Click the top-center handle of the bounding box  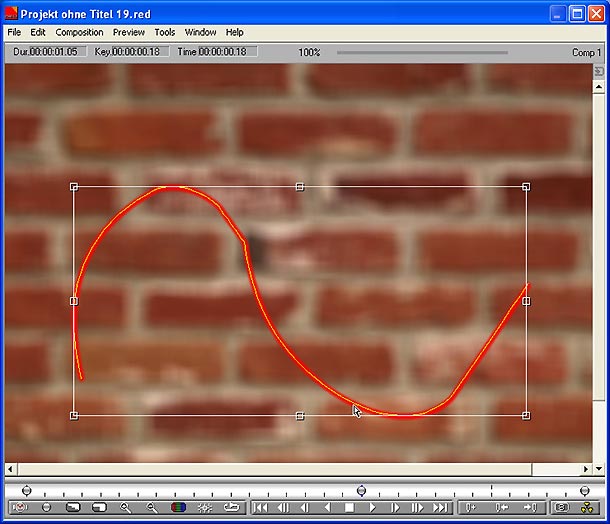300,187
